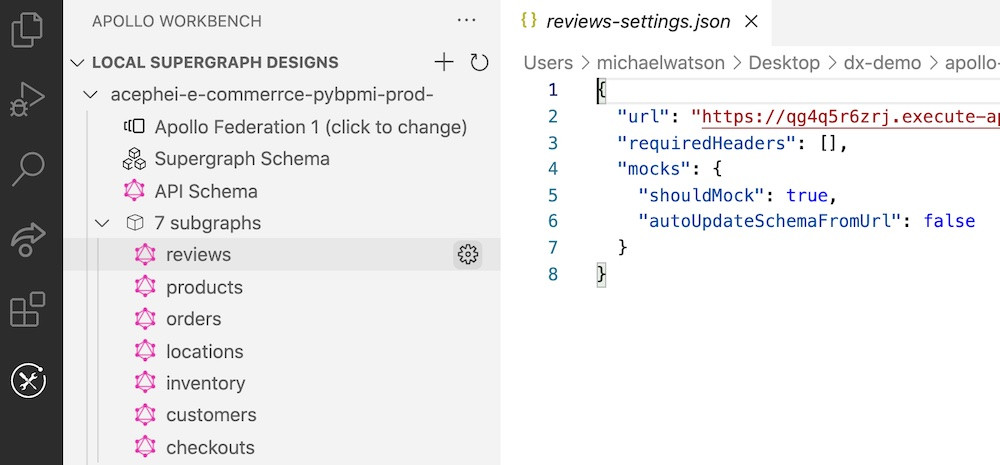Screen dimensions: 1000x465
Task: Click the "requiredHeaders" key on line 3
Action: (x=707, y=144)
